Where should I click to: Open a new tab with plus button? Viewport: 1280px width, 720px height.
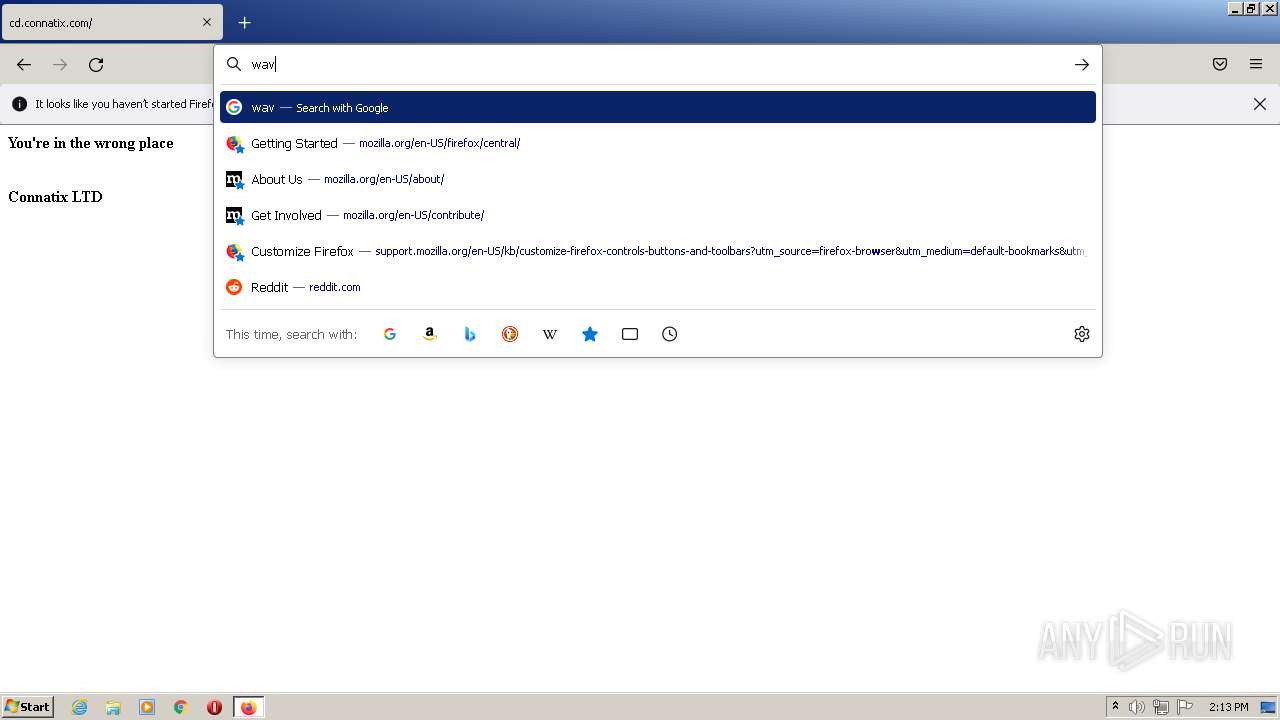pyautogui.click(x=244, y=22)
